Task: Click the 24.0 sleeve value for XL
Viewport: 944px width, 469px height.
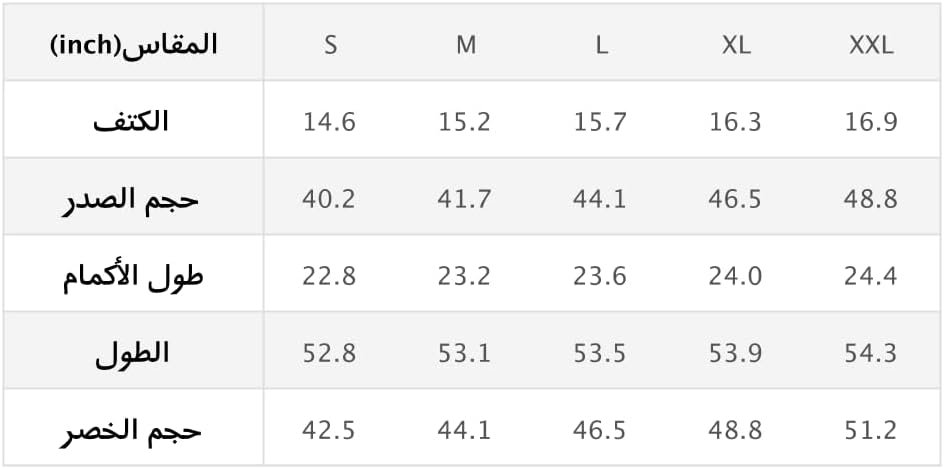Action: pos(735,276)
